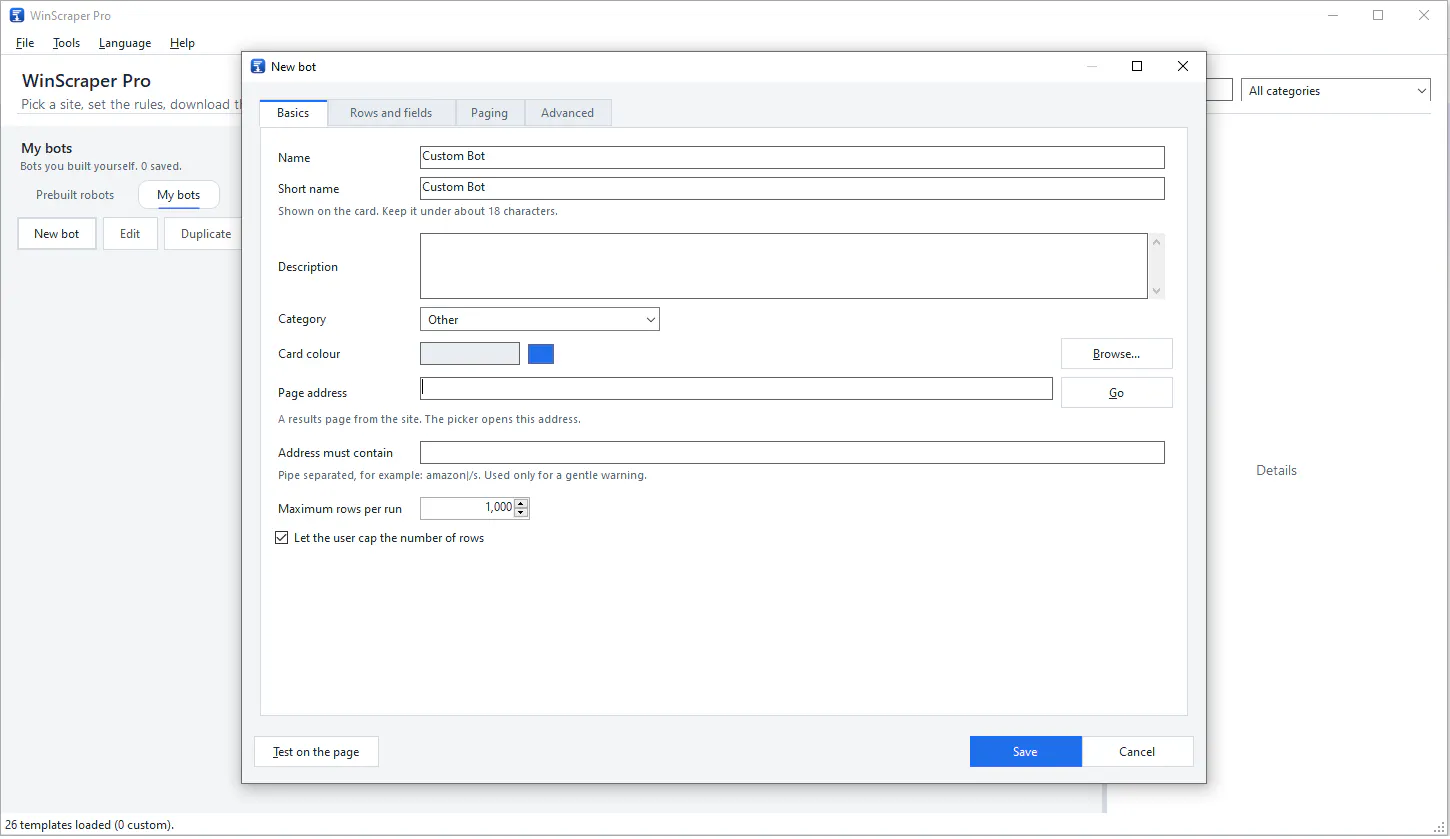The image size is (1450, 839).
Task: Click the 'My bots' heading in main window
Action: point(47,148)
